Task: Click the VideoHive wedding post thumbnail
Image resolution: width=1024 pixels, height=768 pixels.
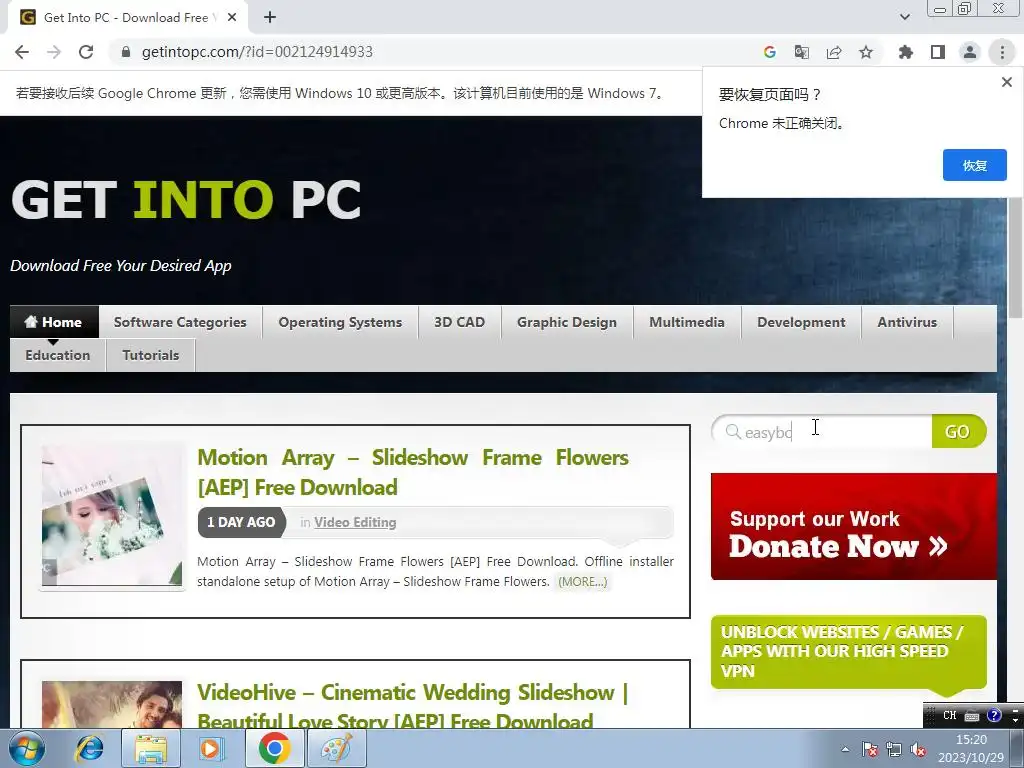Action: click(112, 705)
